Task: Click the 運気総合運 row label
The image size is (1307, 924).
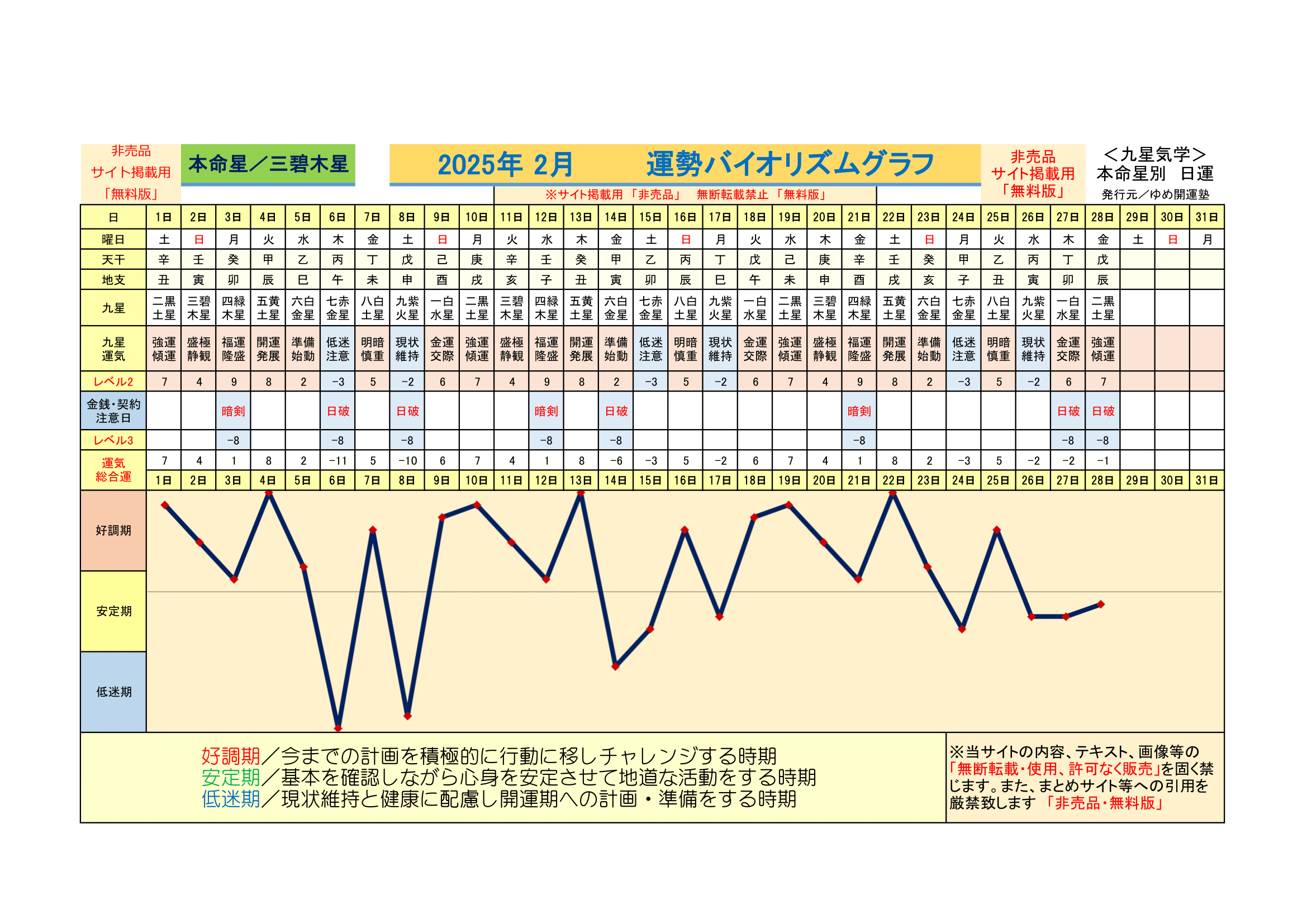Action: point(113,470)
